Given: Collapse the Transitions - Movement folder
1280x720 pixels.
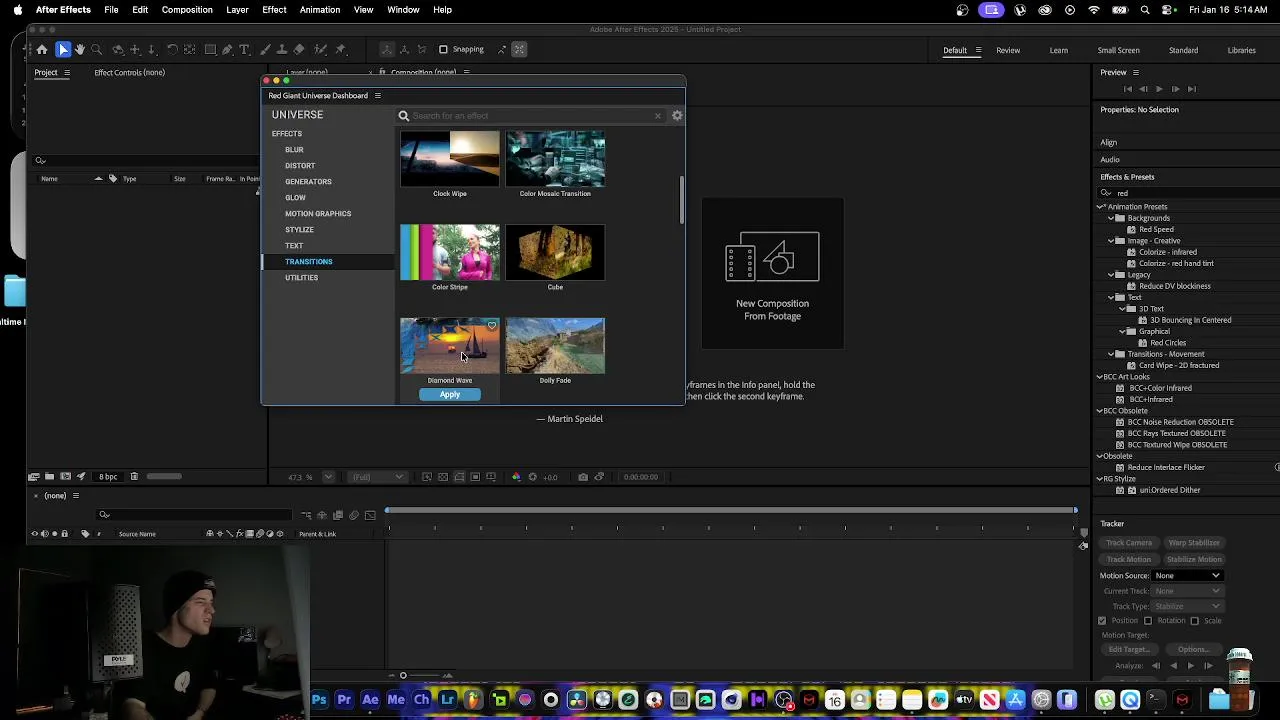Looking at the screenshot, I should pyautogui.click(x=1111, y=354).
